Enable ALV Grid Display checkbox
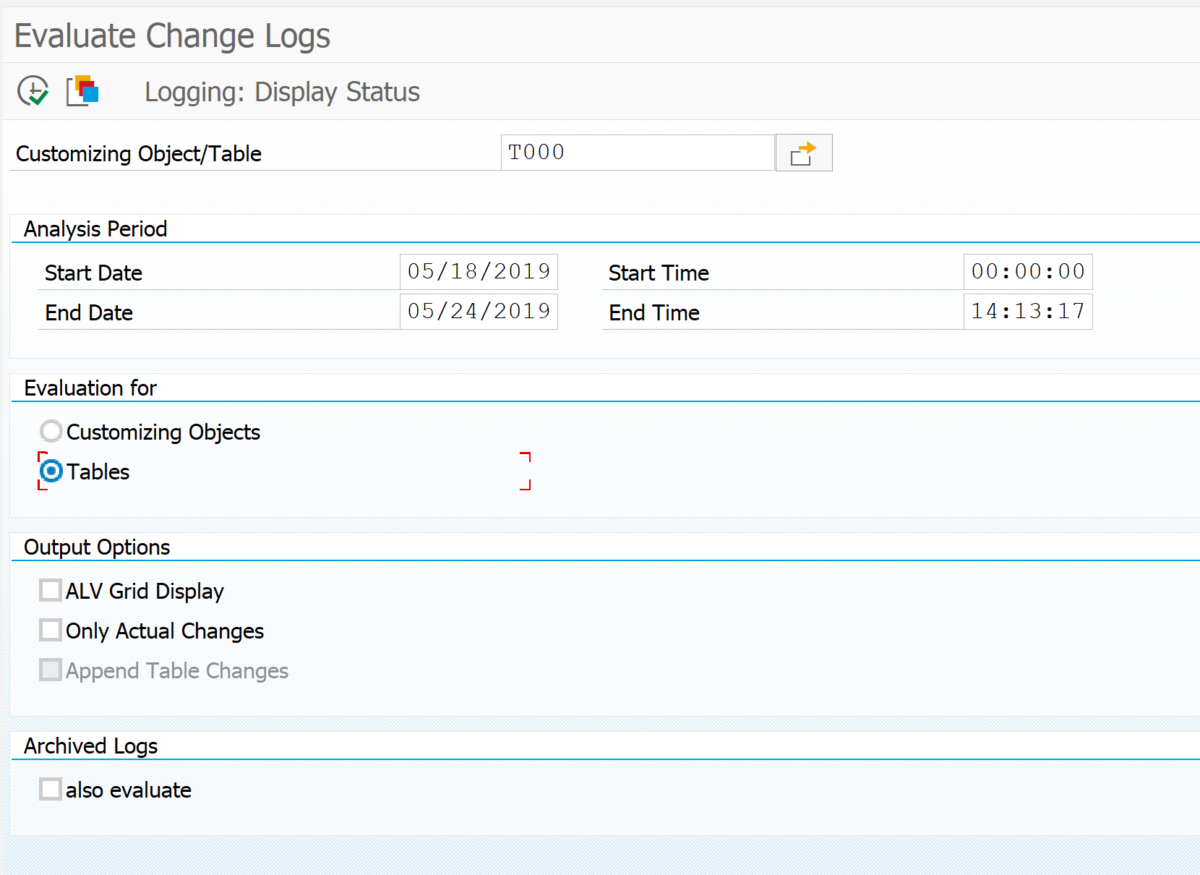Viewport: 1200px width, 875px height. pos(50,591)
